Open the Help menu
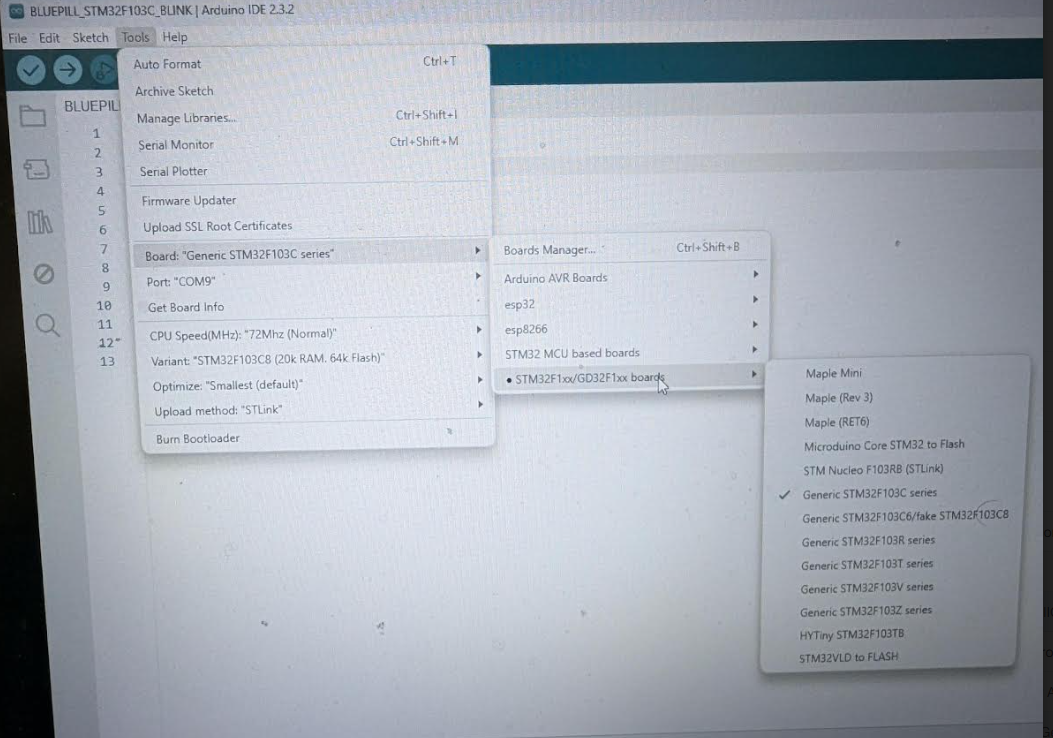The image size is (1053, 738). (x=175, y=37)
